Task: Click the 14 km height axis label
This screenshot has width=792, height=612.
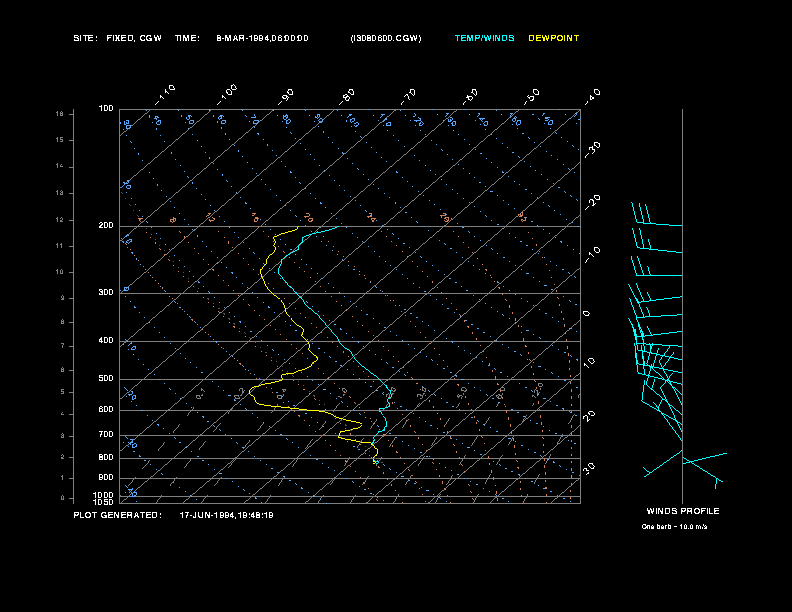Action: [x=60, y=166]
